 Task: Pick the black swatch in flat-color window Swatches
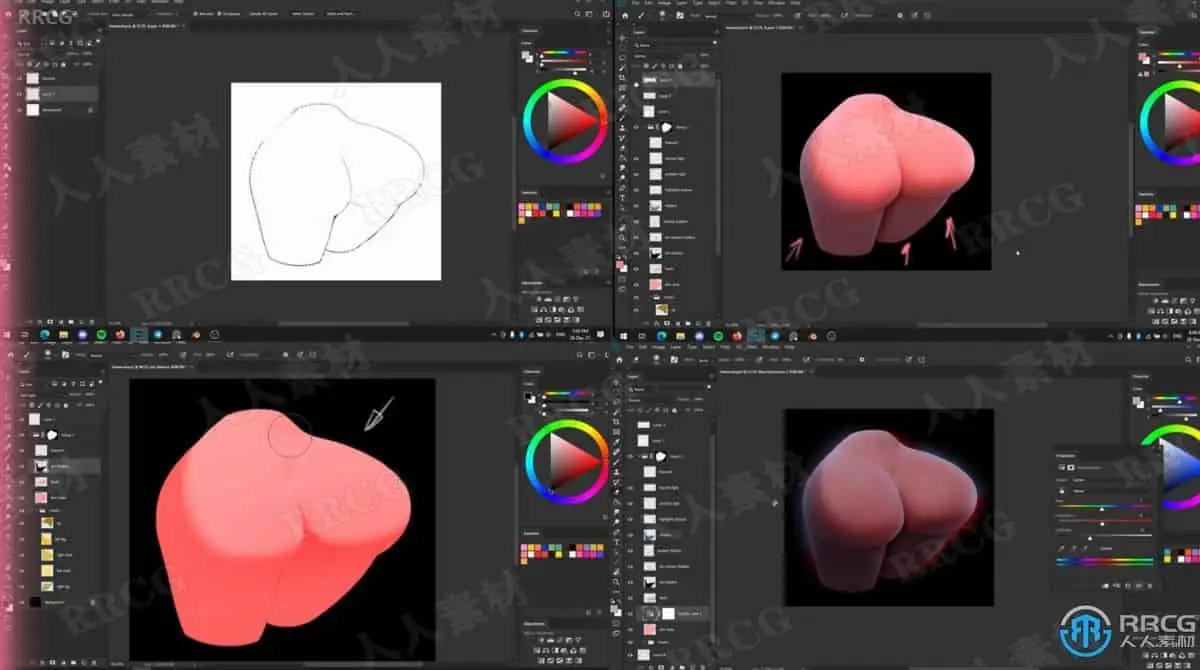pyautogui.click(x=572, y=547)
